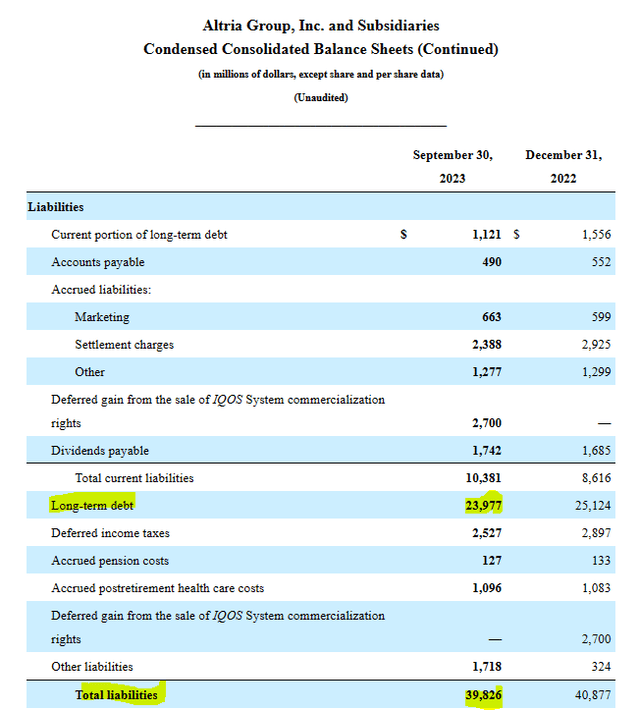Click the Liabilities section header

coord(56,207)
